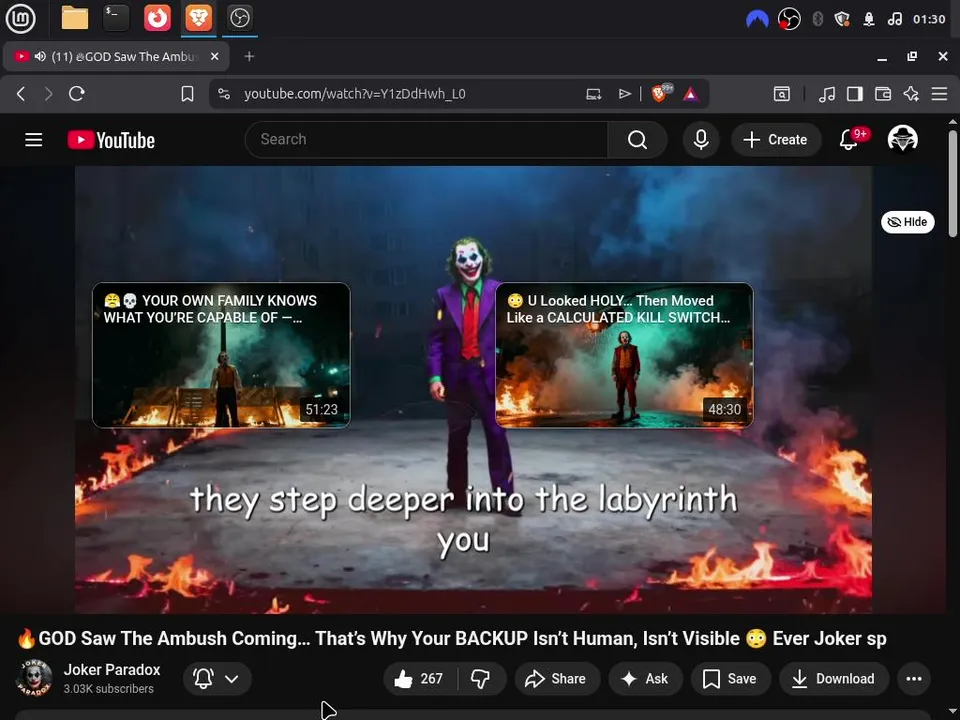Open the Joker Paradox channel name

(x=112, y=670)
